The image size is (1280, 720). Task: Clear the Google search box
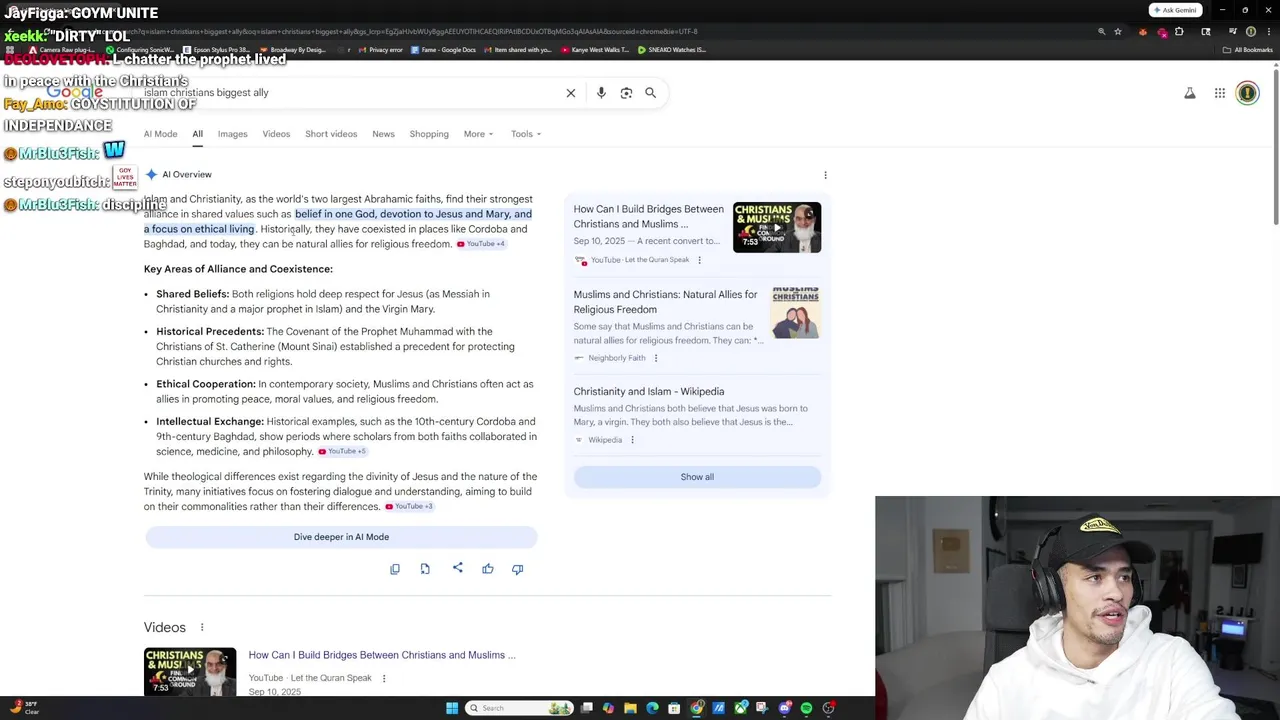[571, 93]
